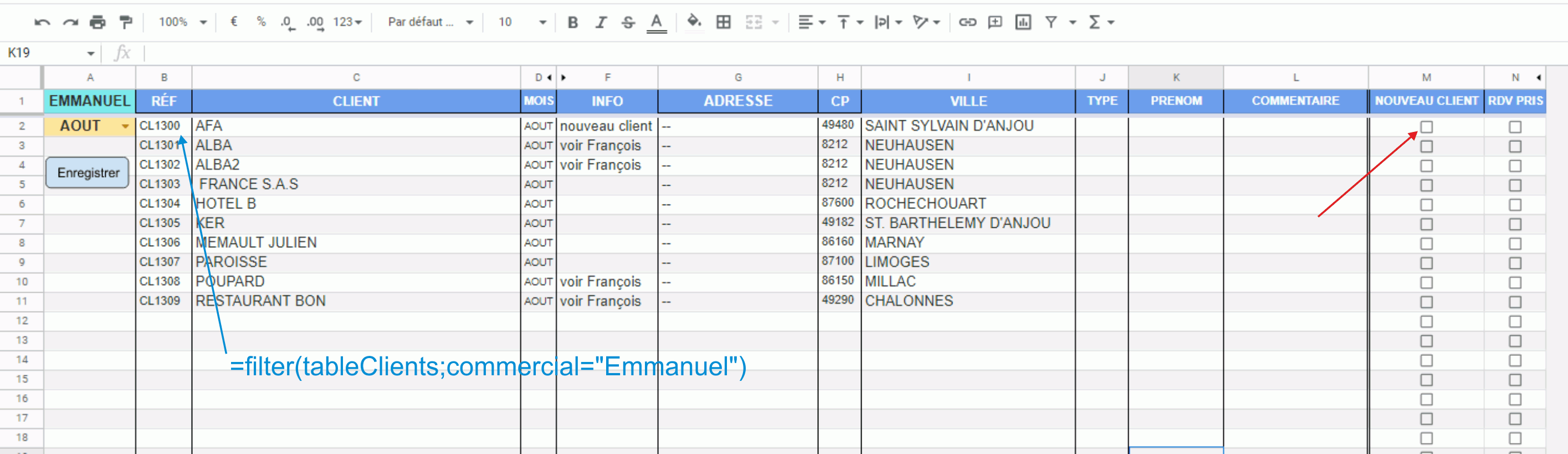
Task: Check RDV PRIS box for FRANCE S.A.S
Action: coord(1515,185)
